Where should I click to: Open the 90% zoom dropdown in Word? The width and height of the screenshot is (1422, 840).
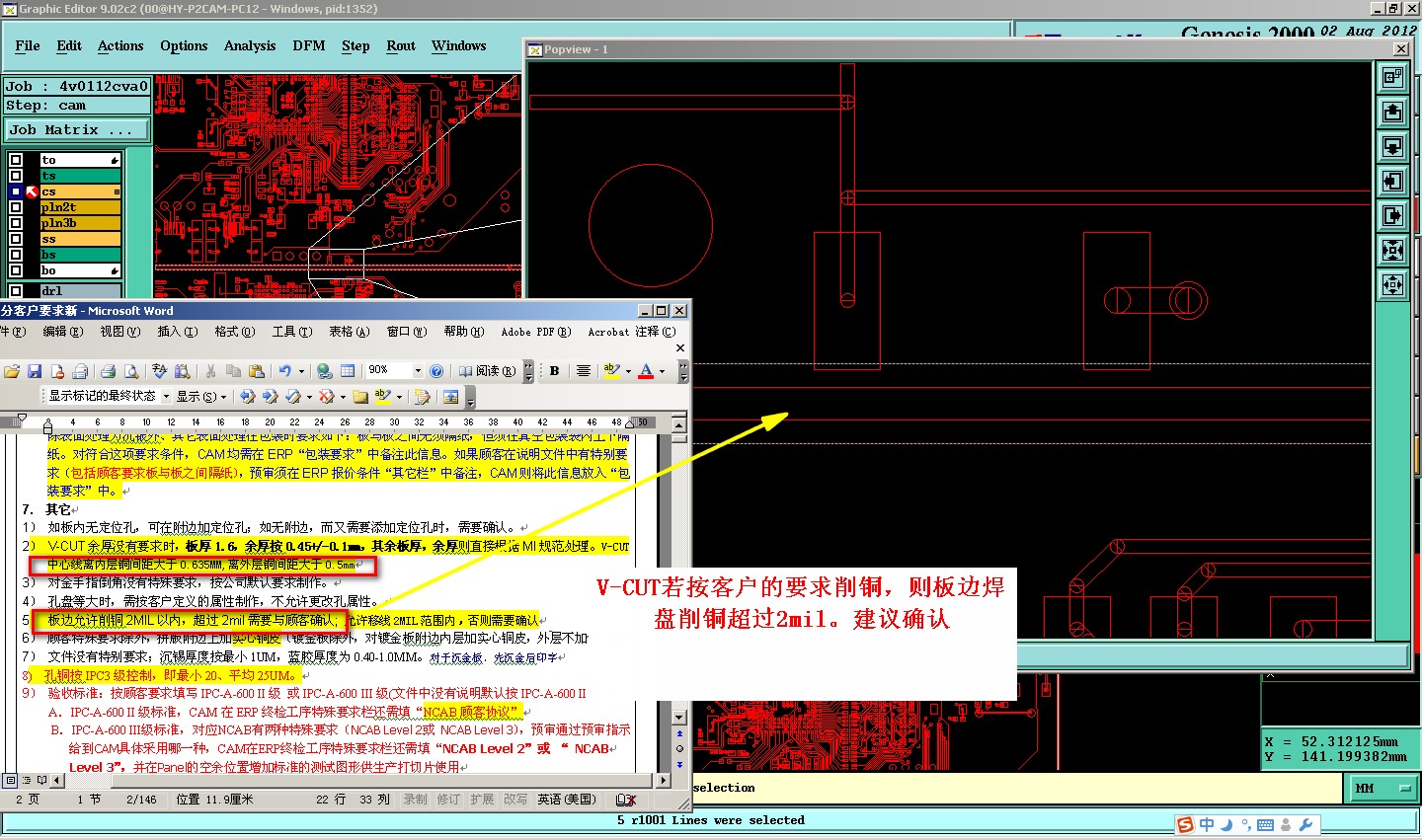coord(418,371)
